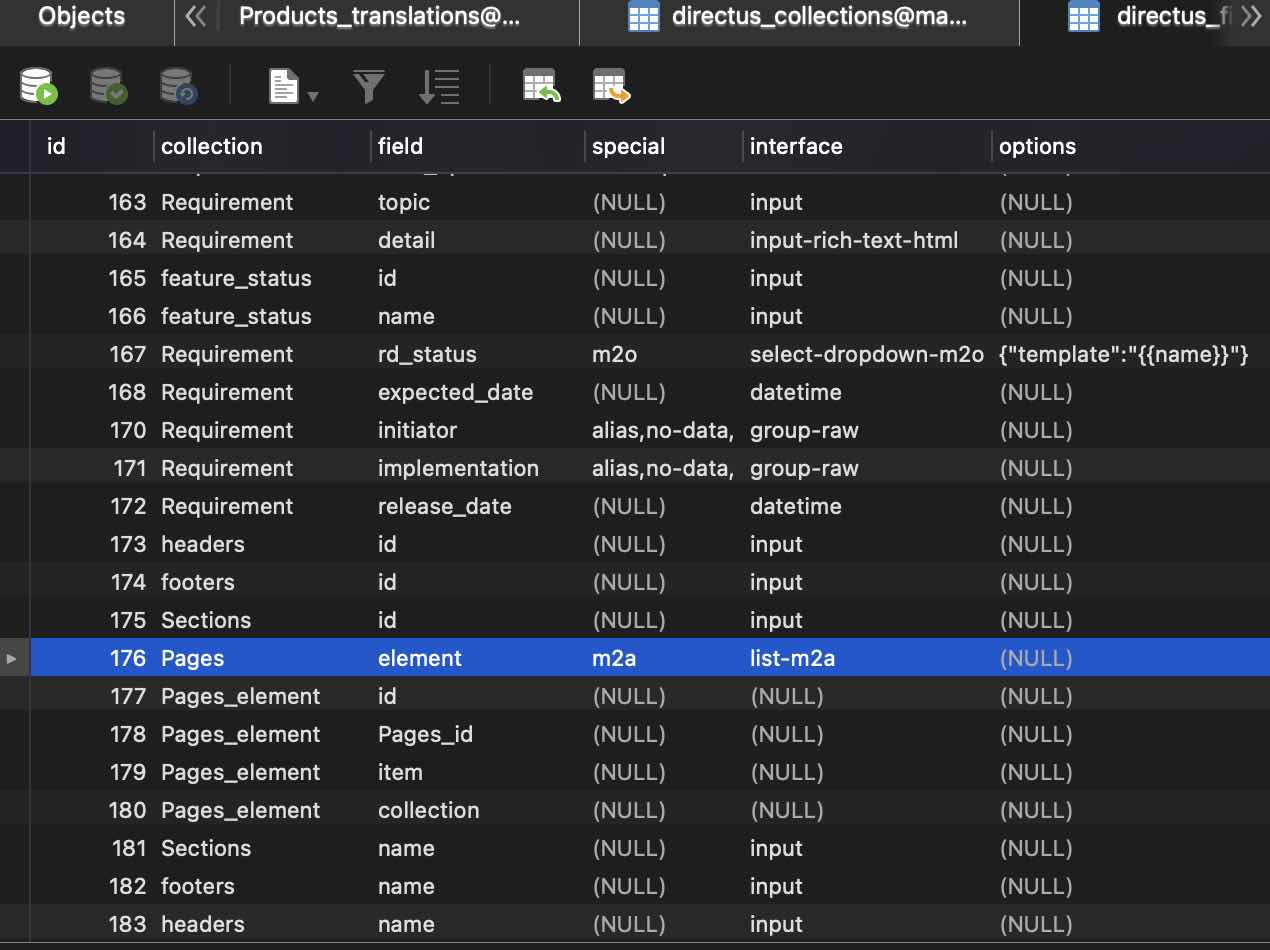Click the Import table icon

541,86
